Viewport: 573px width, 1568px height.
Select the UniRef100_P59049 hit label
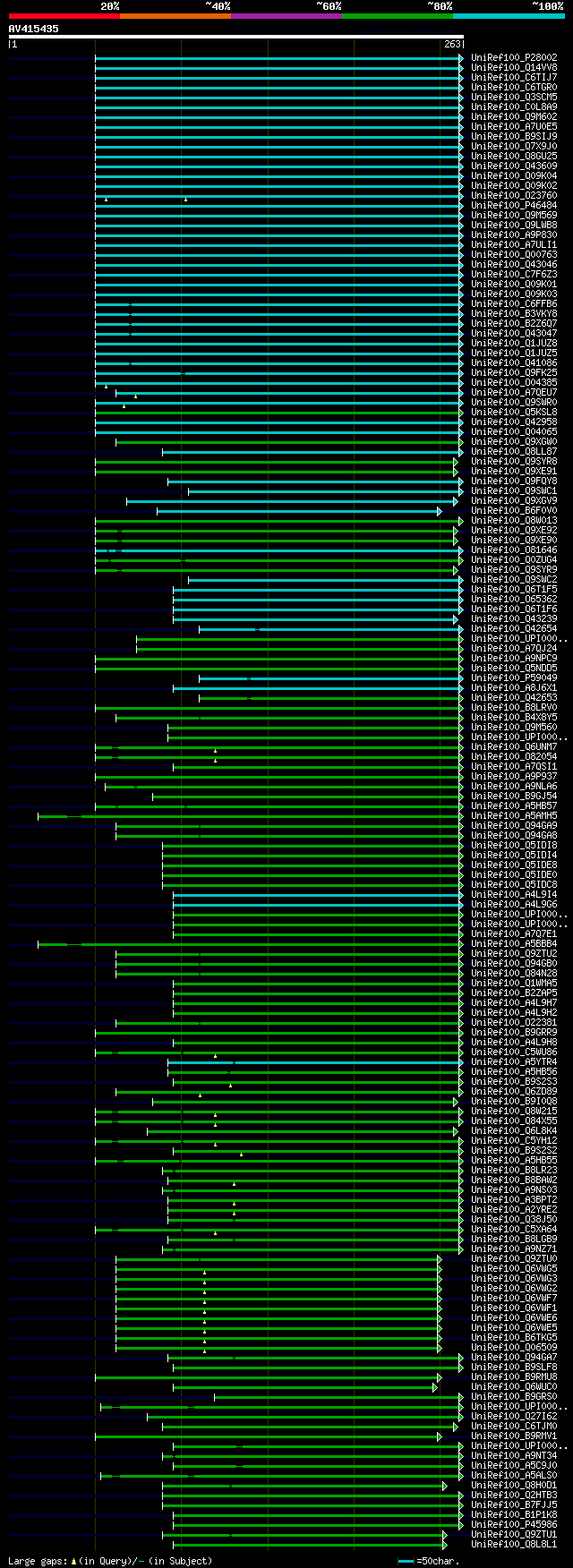[x=514, y=677]
